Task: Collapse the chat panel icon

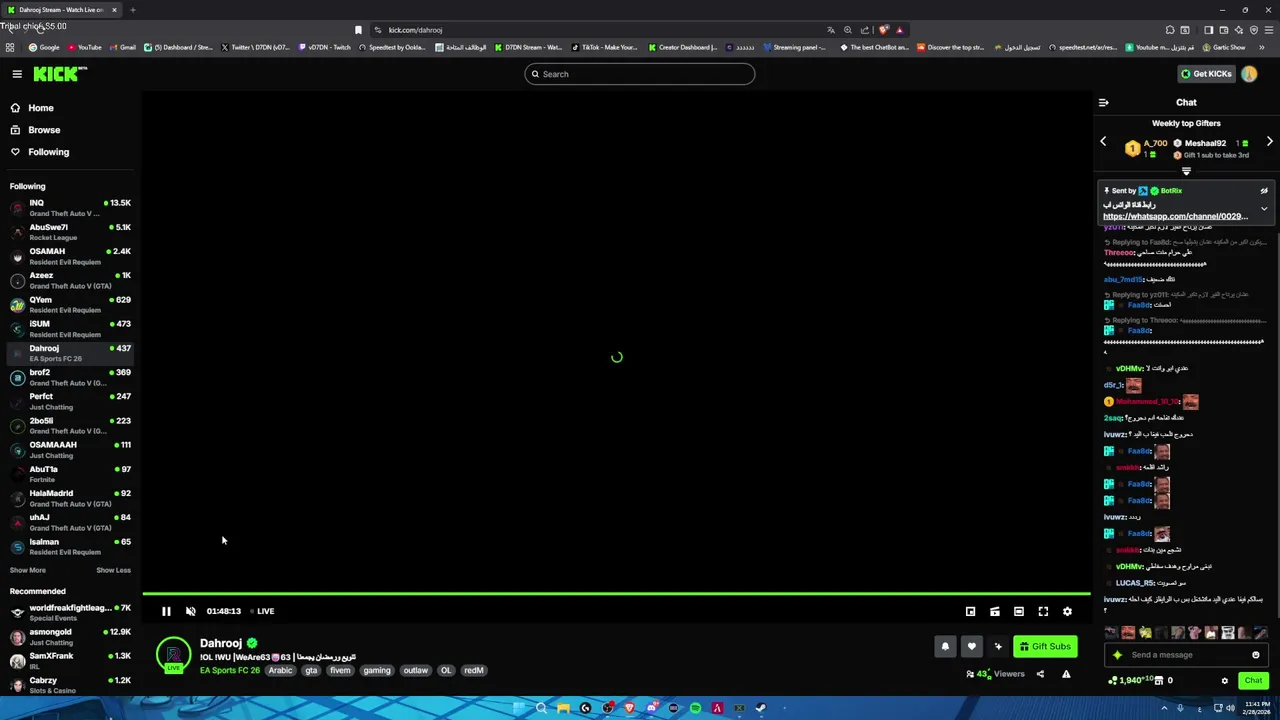Action: (1104, 102)
